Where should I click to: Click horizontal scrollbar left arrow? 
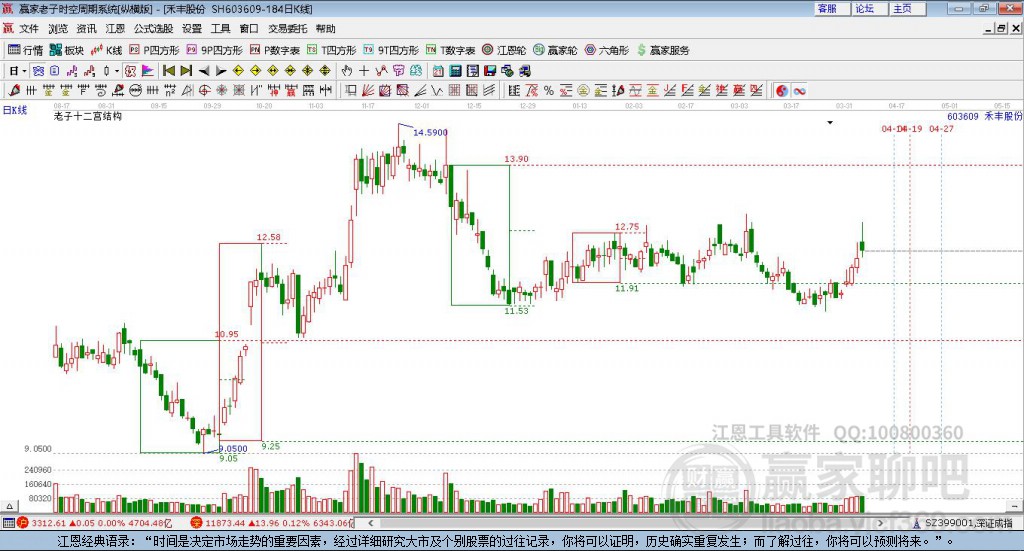tap(371, 523)
